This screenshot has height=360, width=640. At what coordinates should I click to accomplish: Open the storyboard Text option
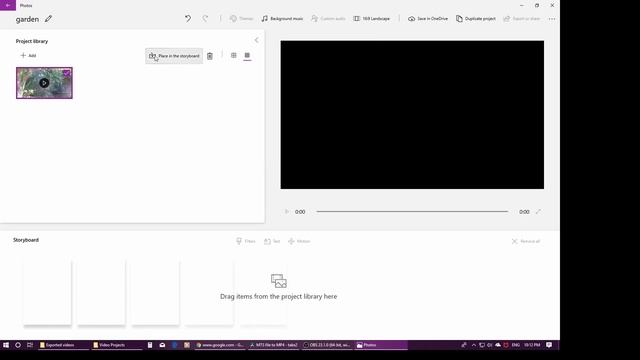[x=272, y=241]
